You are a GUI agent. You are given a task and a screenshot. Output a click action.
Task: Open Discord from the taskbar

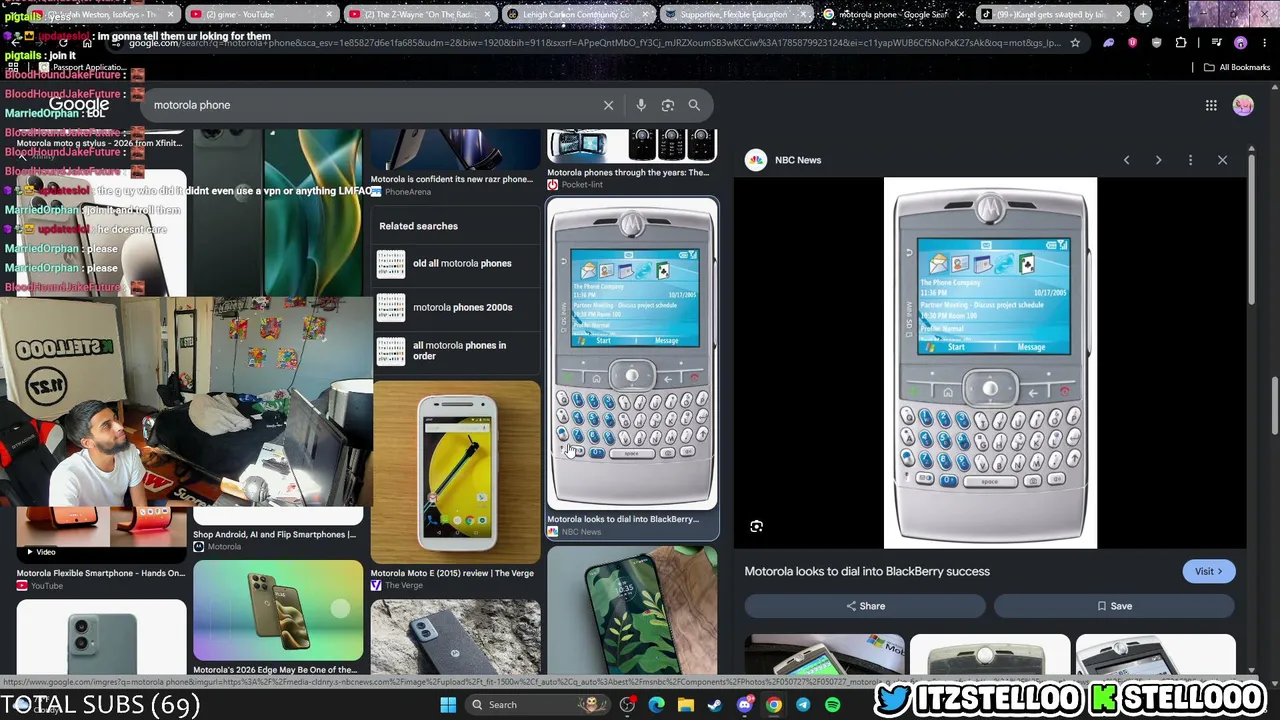[x=744, y=705]
